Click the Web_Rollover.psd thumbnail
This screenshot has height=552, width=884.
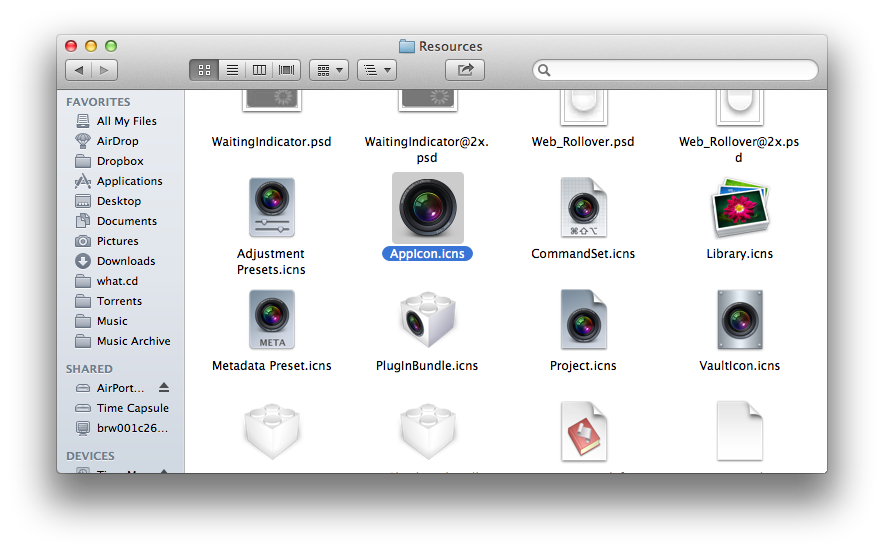[x=584, y=108]
